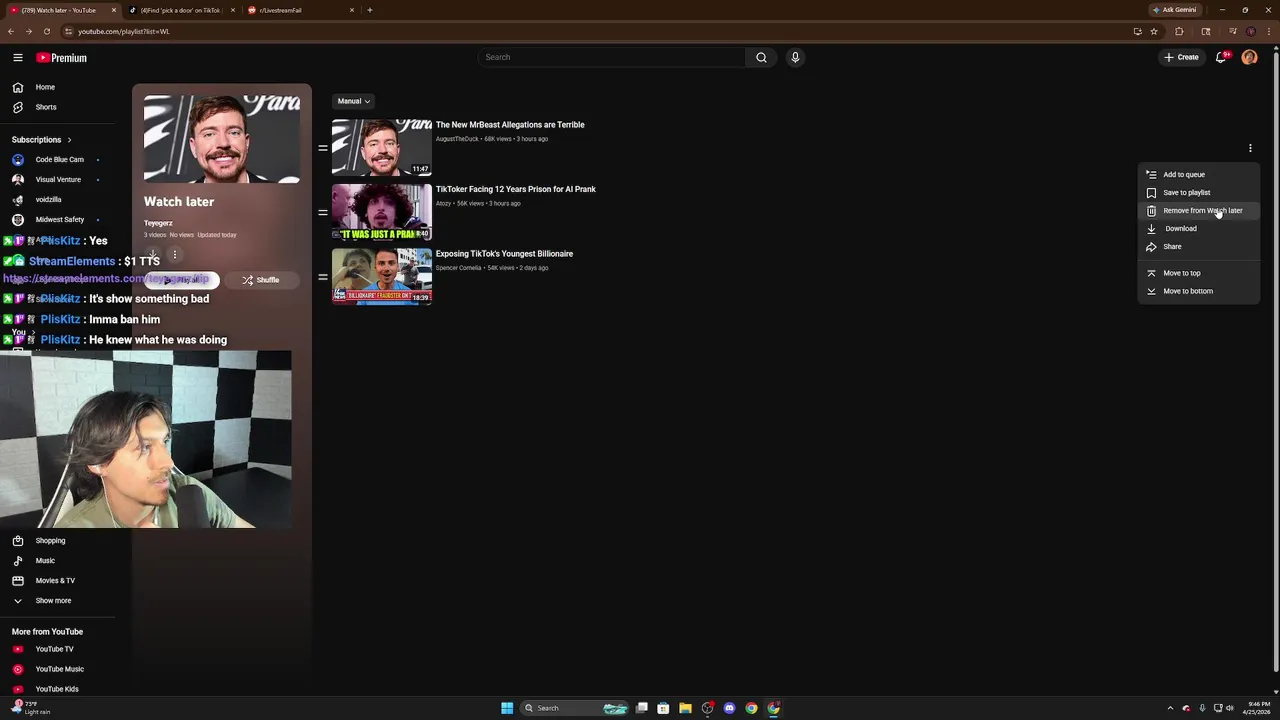Start voice search with the microphone

[795, 57]
